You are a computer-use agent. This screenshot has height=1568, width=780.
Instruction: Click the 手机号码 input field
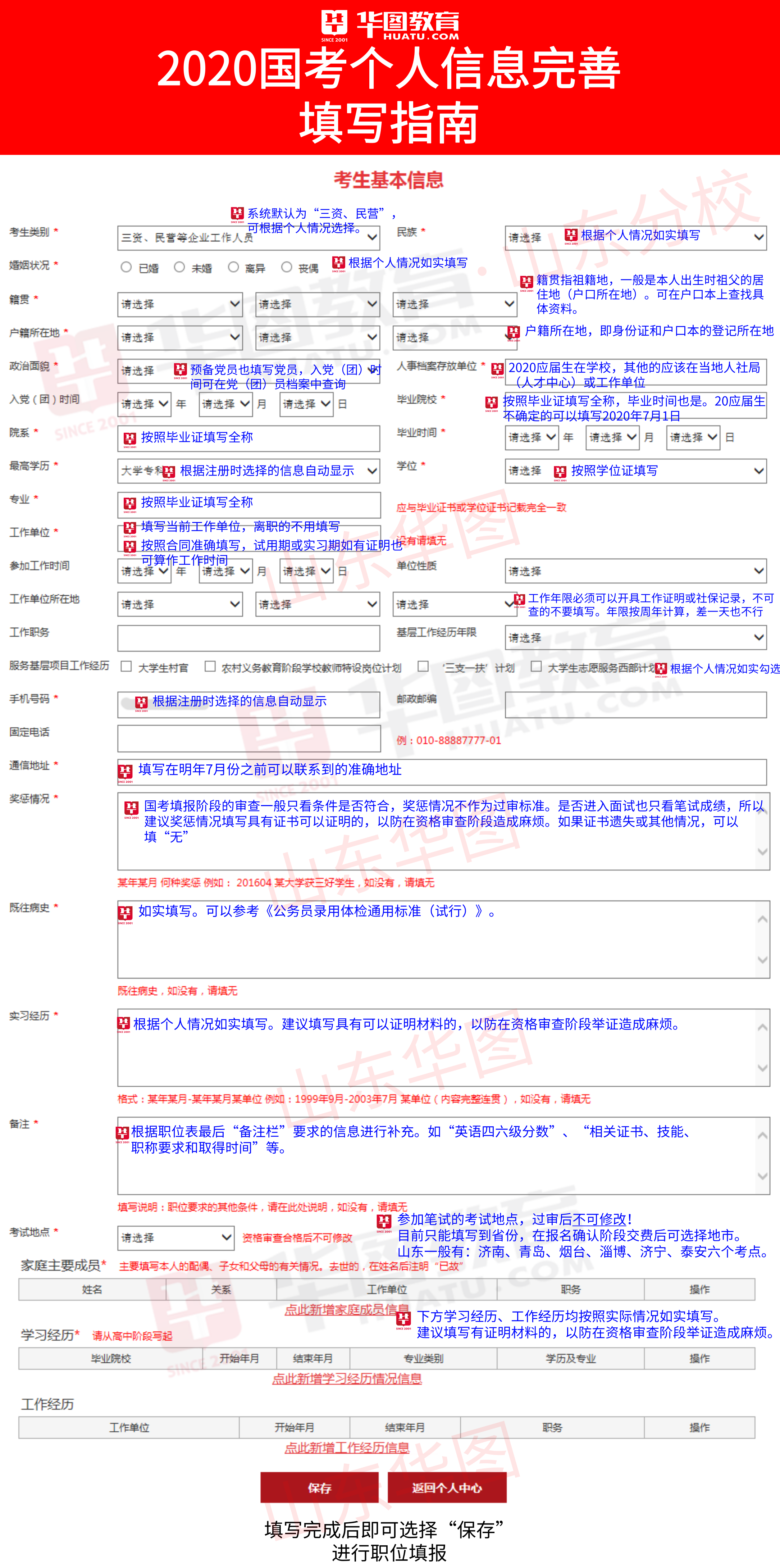coord(249,704)
